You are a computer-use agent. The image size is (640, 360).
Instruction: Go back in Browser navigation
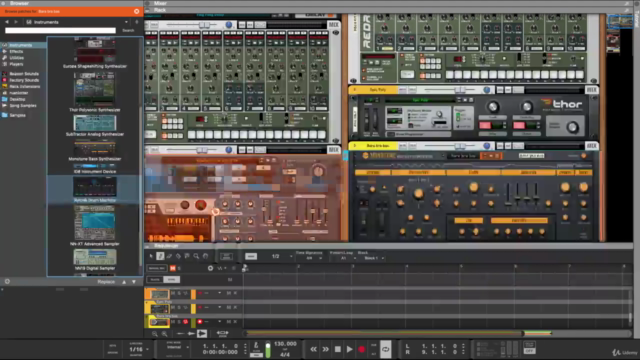[7, 22]
